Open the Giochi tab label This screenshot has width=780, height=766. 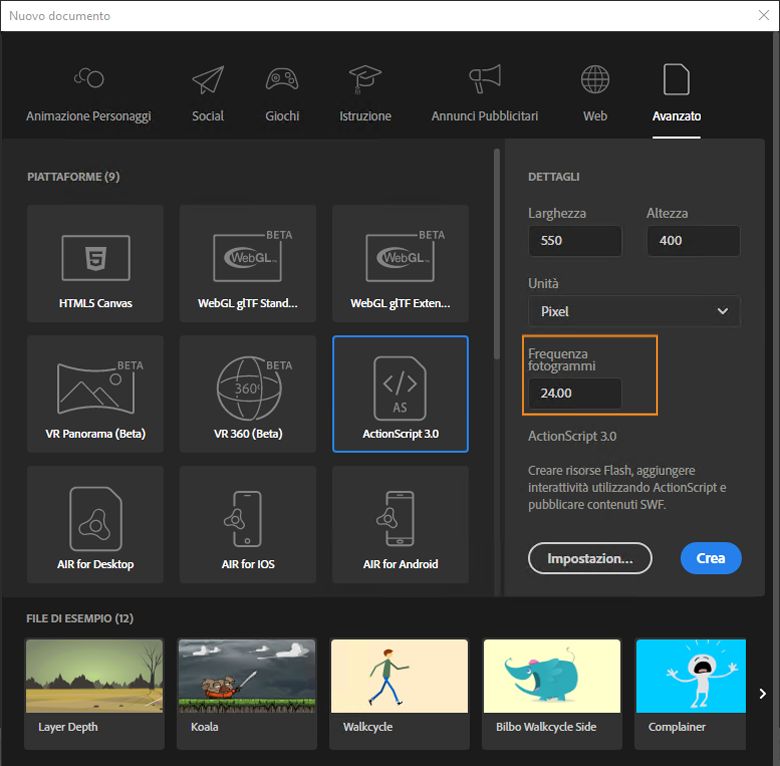[282, 116]
